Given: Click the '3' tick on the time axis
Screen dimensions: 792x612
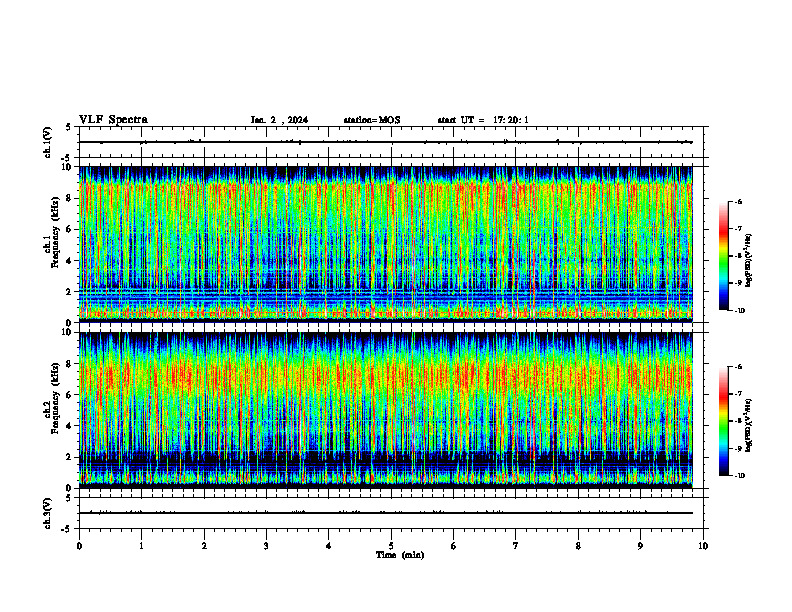Looking at the screenshot, I should click(266, 546).
